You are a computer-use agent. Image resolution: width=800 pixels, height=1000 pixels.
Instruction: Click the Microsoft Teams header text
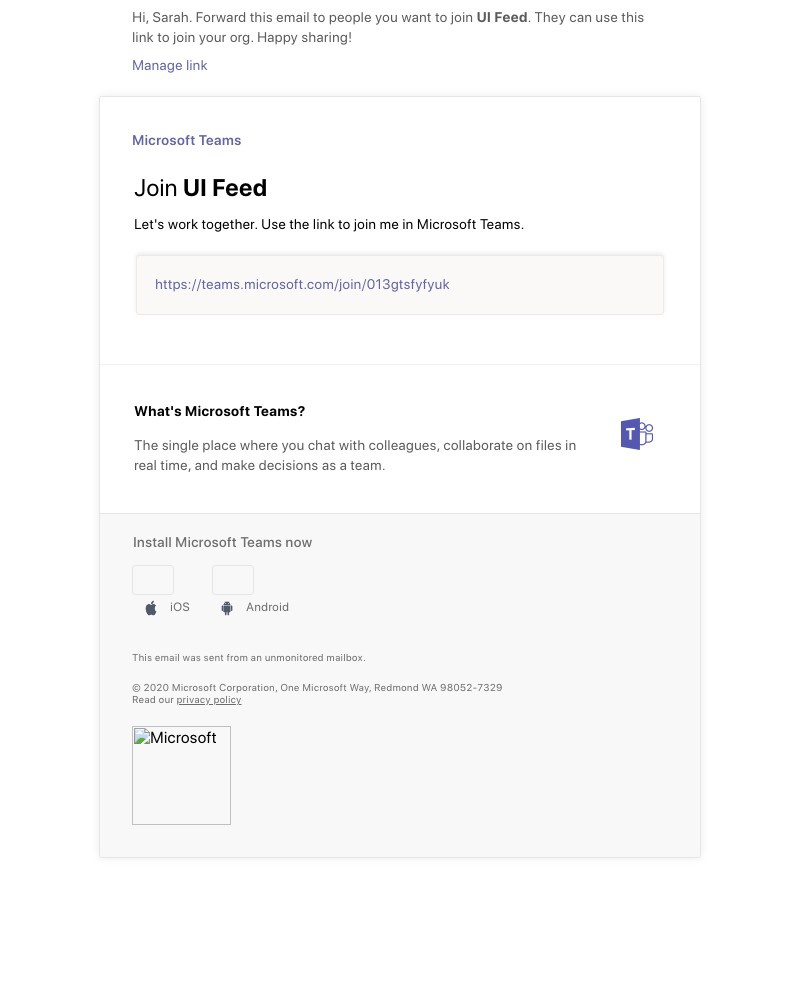(x=186, y=140)
